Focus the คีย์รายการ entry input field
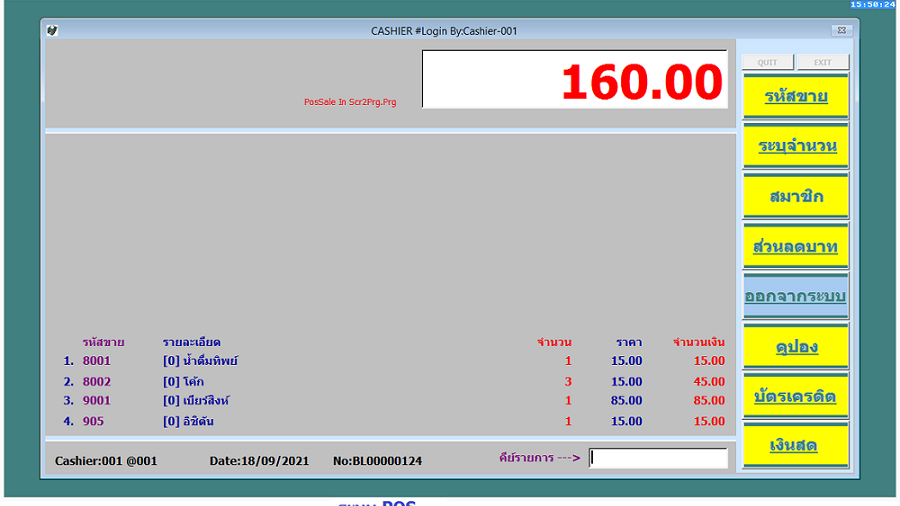Screen dimensions: 900x506 click(x=658, y=458)
